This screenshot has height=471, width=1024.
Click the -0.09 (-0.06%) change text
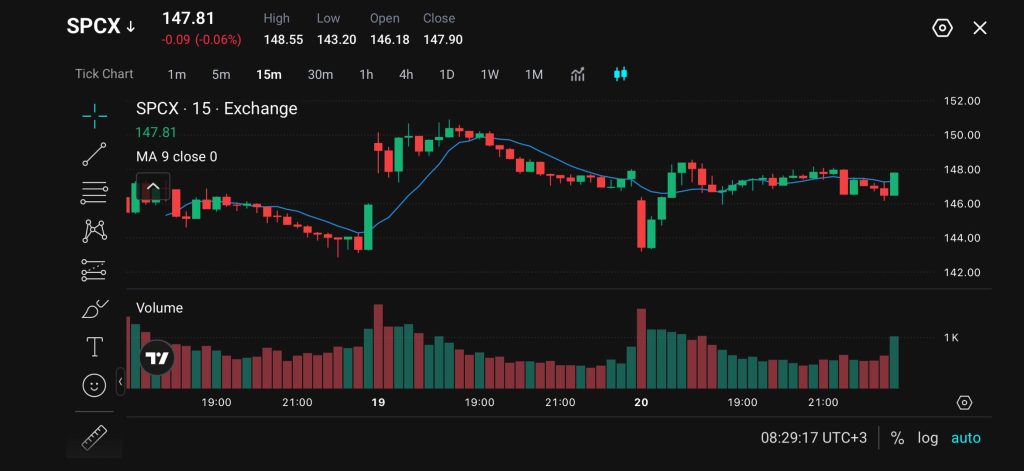point(202,40)
